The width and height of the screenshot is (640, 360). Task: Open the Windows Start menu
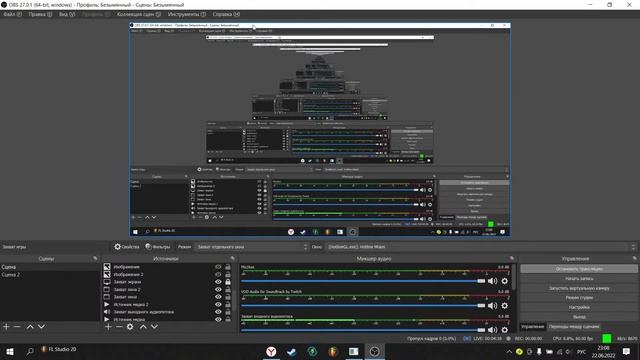pos(10,351)
